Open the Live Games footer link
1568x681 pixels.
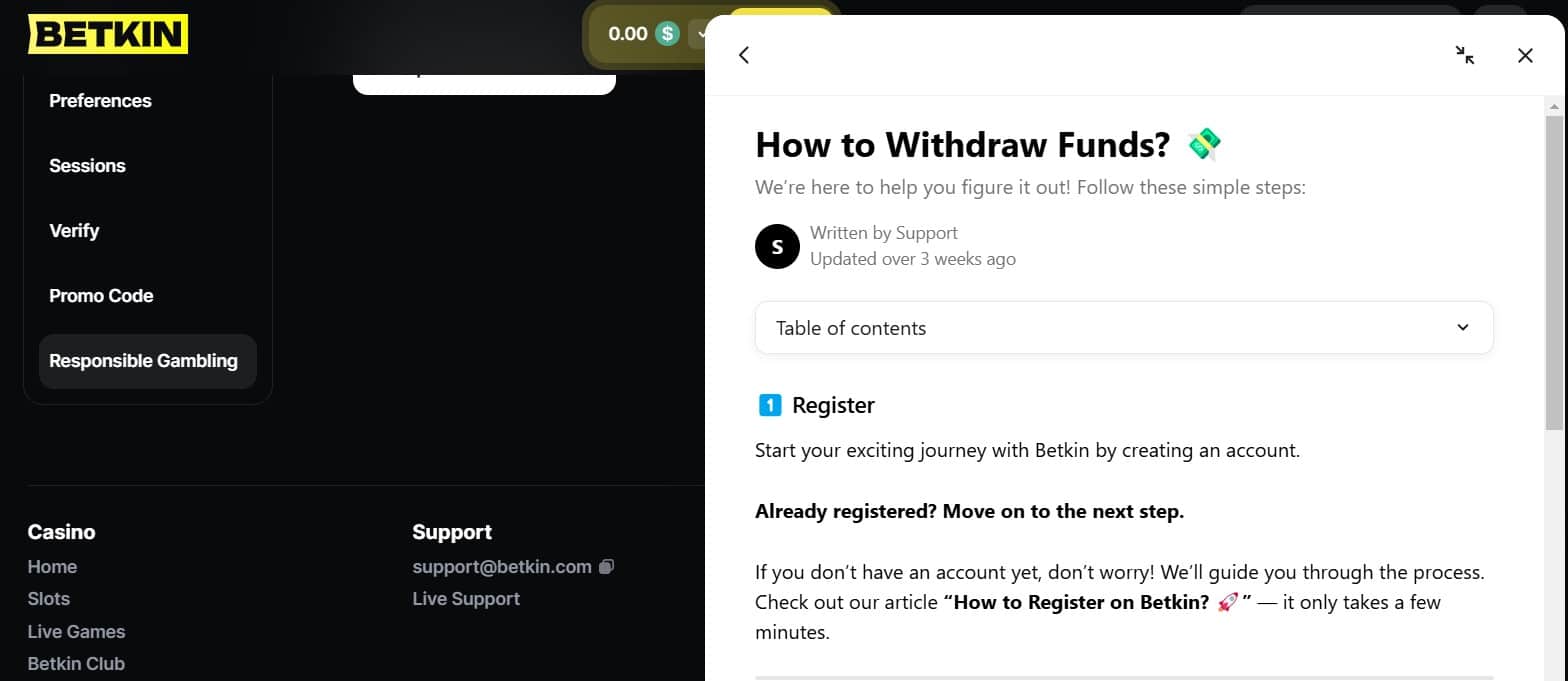point(76,632)
